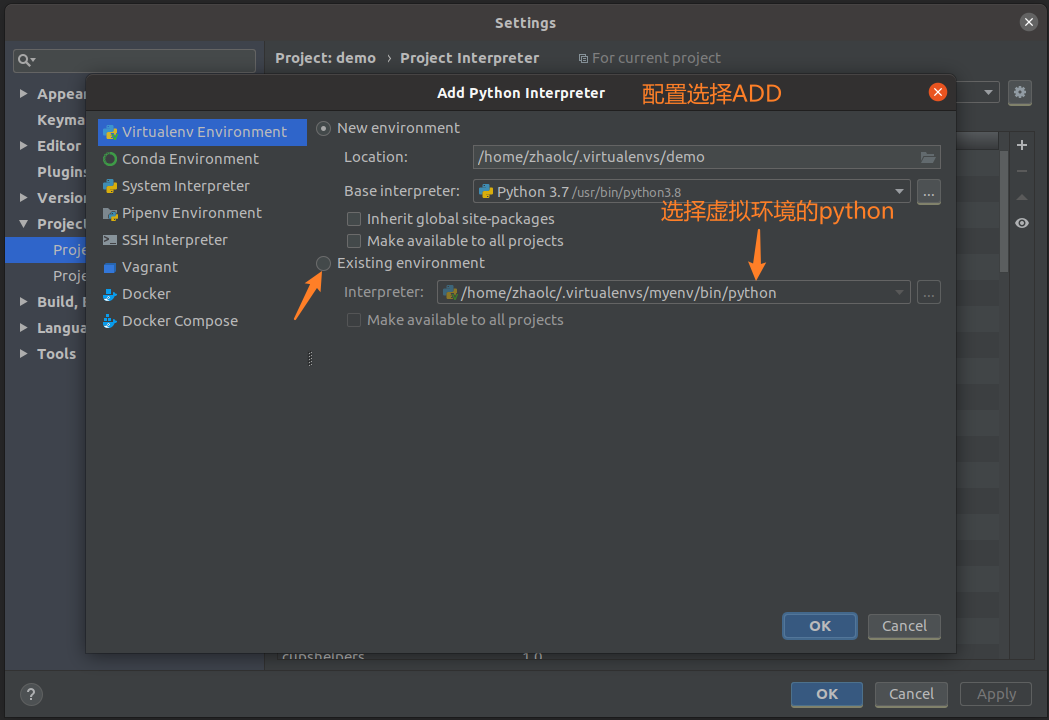Select SSH Interpreter in sidebar
Image resolution: width=1049 pixels, height=720 pixels.
pos(174,240)
